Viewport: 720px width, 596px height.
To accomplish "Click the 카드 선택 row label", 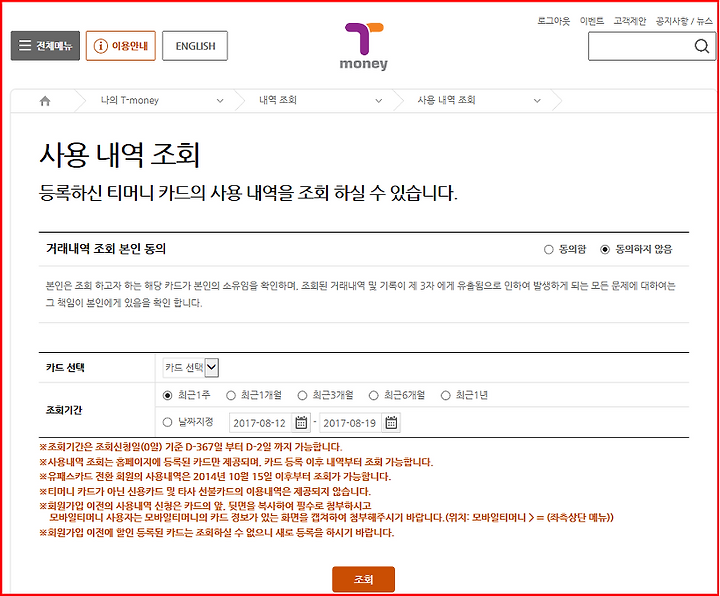I will (x=65, y=367).
